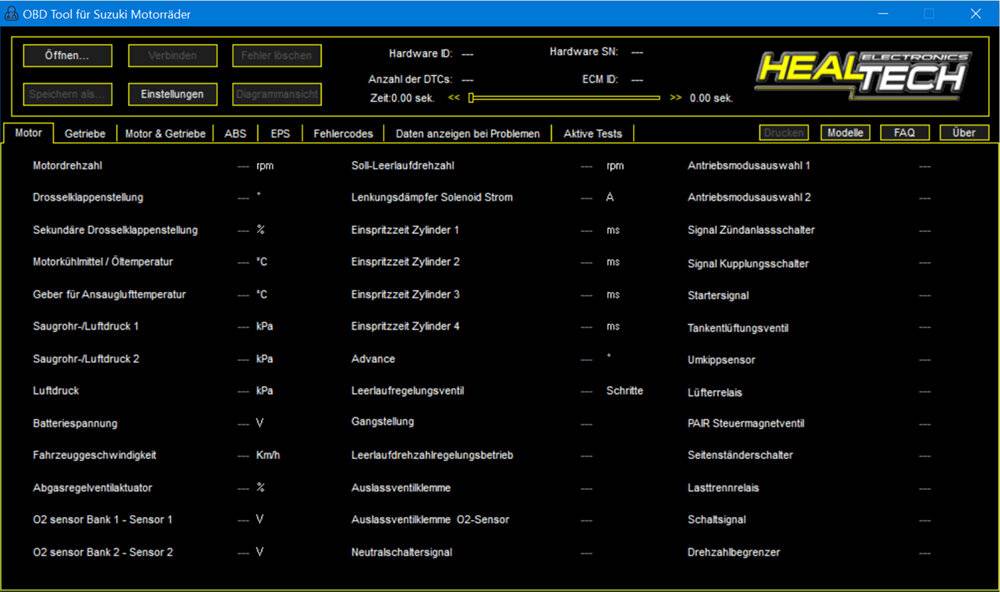The image size is (1000, 592).
Task: Click the OBD Tool application icon in titlebar
Action: click(11, 13)
